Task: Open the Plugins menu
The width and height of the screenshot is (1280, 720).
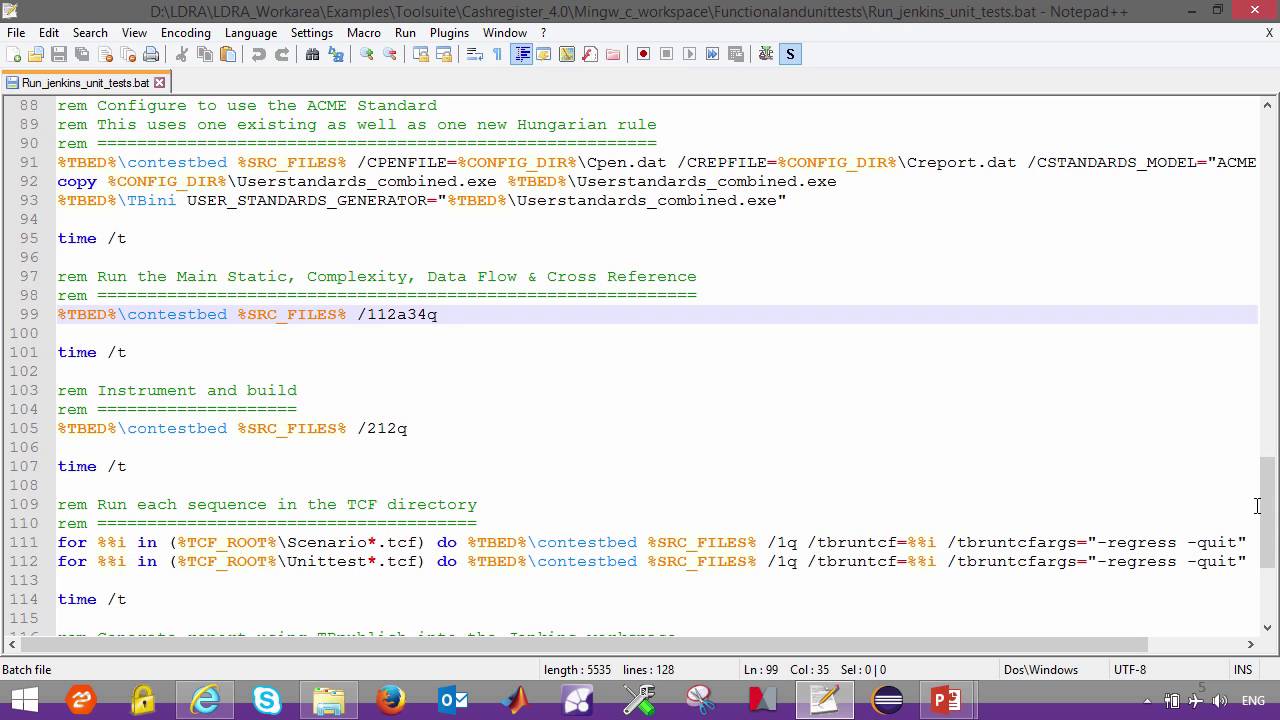Action: [449, 33]
